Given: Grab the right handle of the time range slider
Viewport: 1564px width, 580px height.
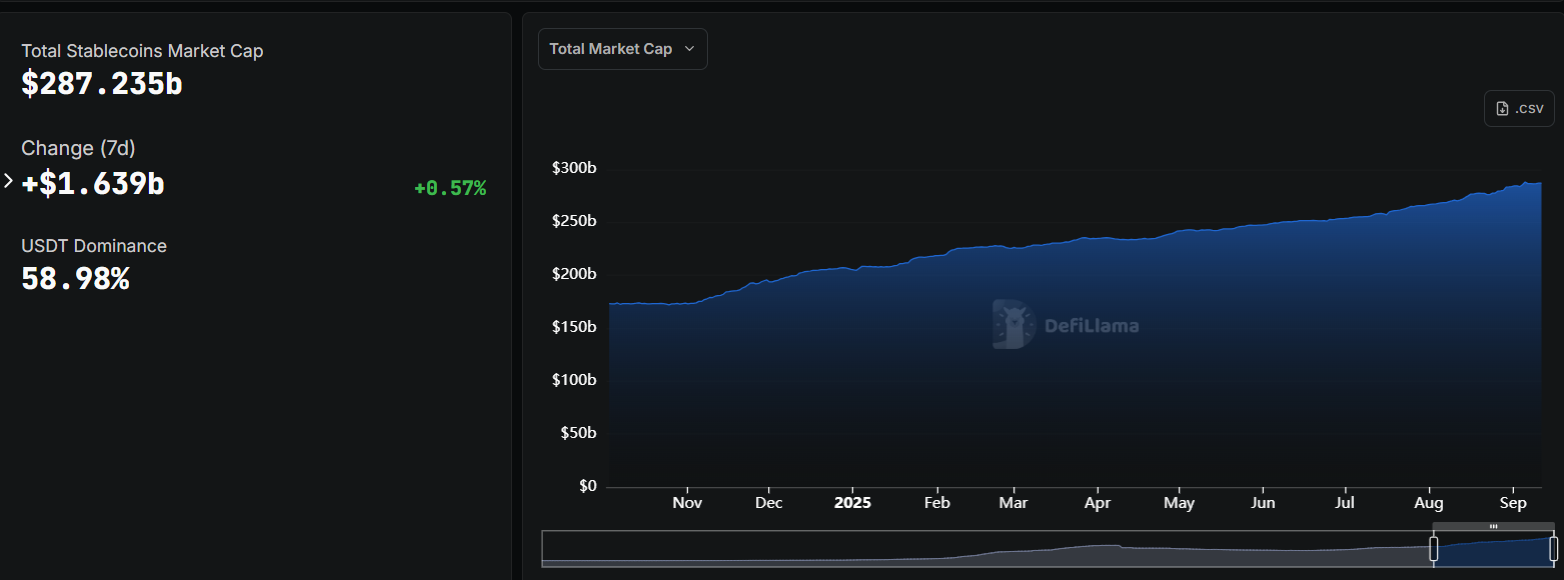Looking at the screenshot, I should pyautogui.click(x=1553, y=548).
